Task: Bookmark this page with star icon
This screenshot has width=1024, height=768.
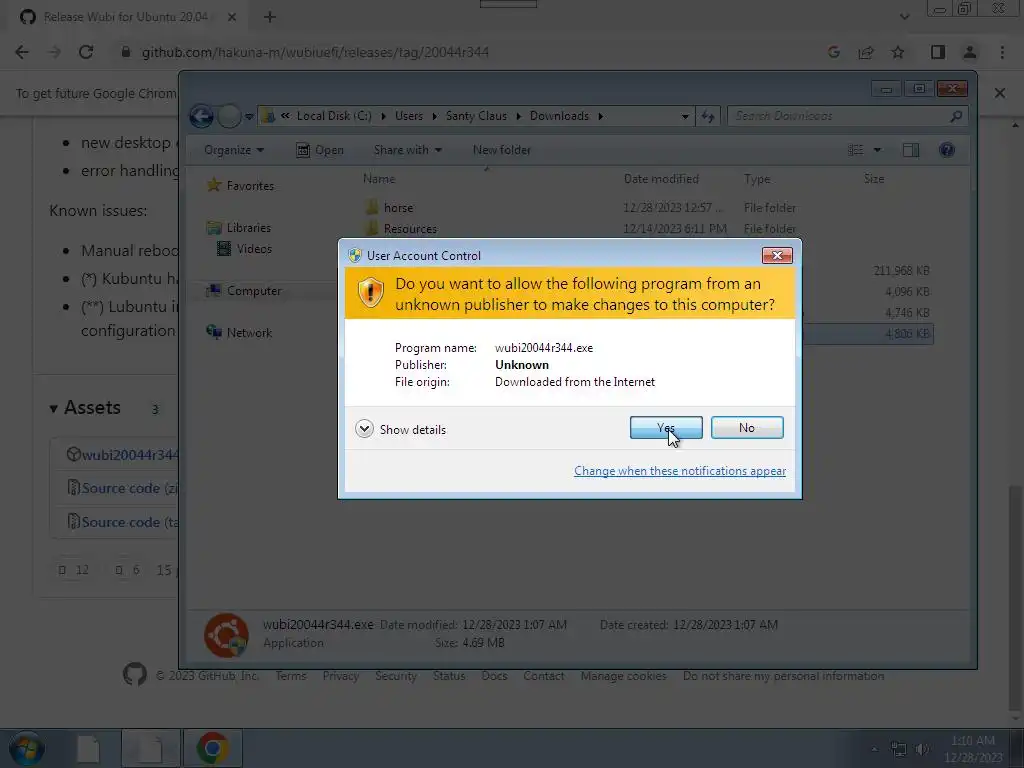Action: tap(898, 52)
